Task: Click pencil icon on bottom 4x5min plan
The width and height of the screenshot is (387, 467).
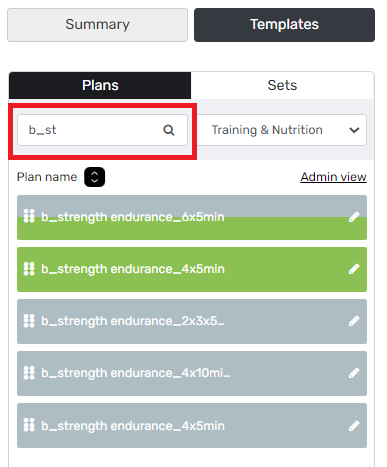Action: 354,426
